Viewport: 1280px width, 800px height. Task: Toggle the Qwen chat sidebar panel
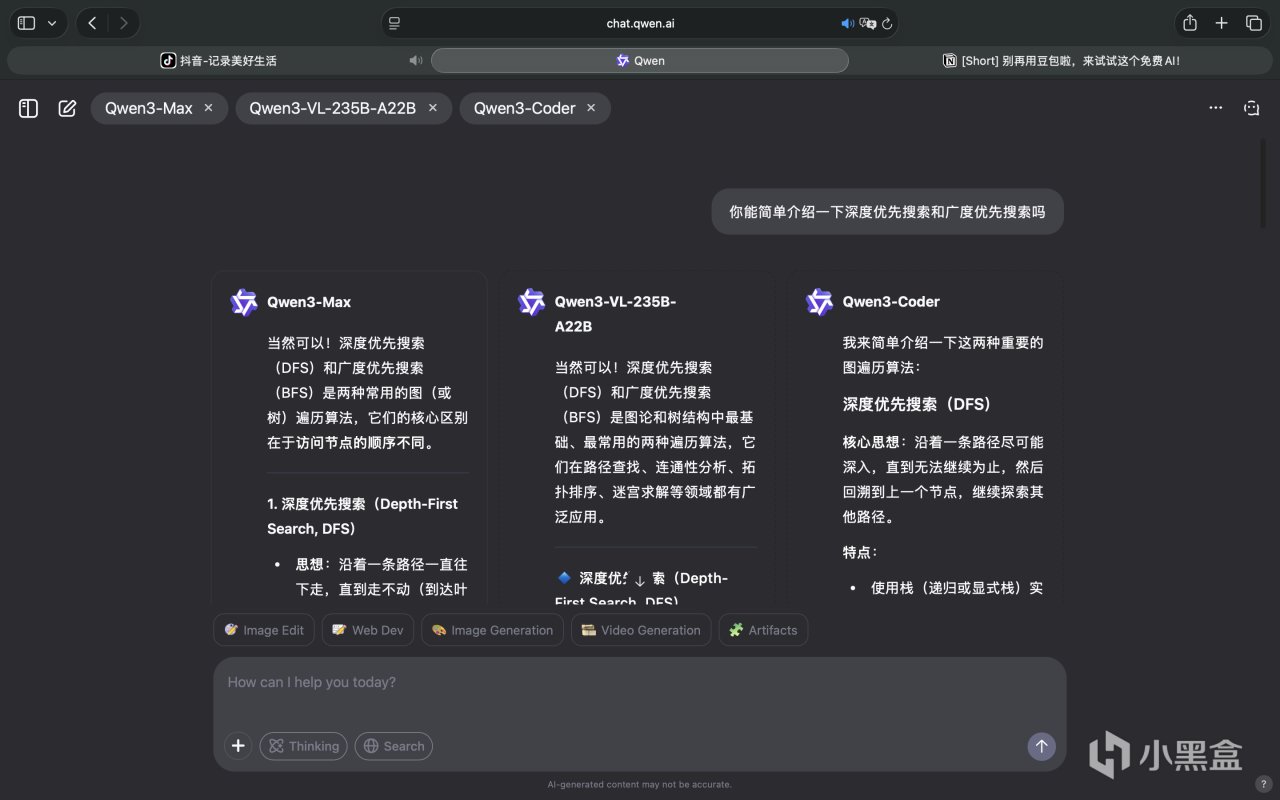(x=28, y=108)
